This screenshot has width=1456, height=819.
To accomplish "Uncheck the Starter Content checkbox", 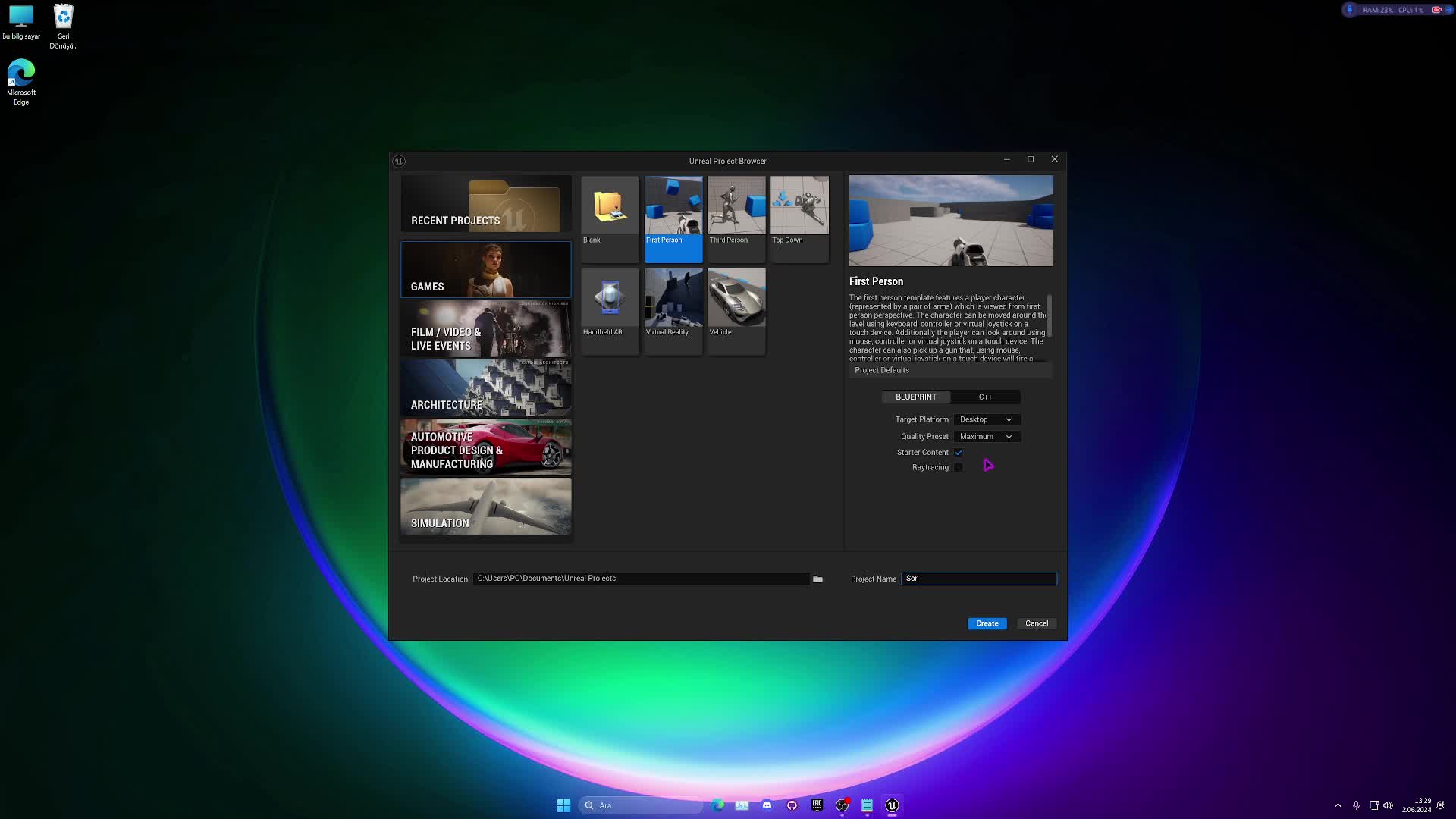I will (959, 453).
